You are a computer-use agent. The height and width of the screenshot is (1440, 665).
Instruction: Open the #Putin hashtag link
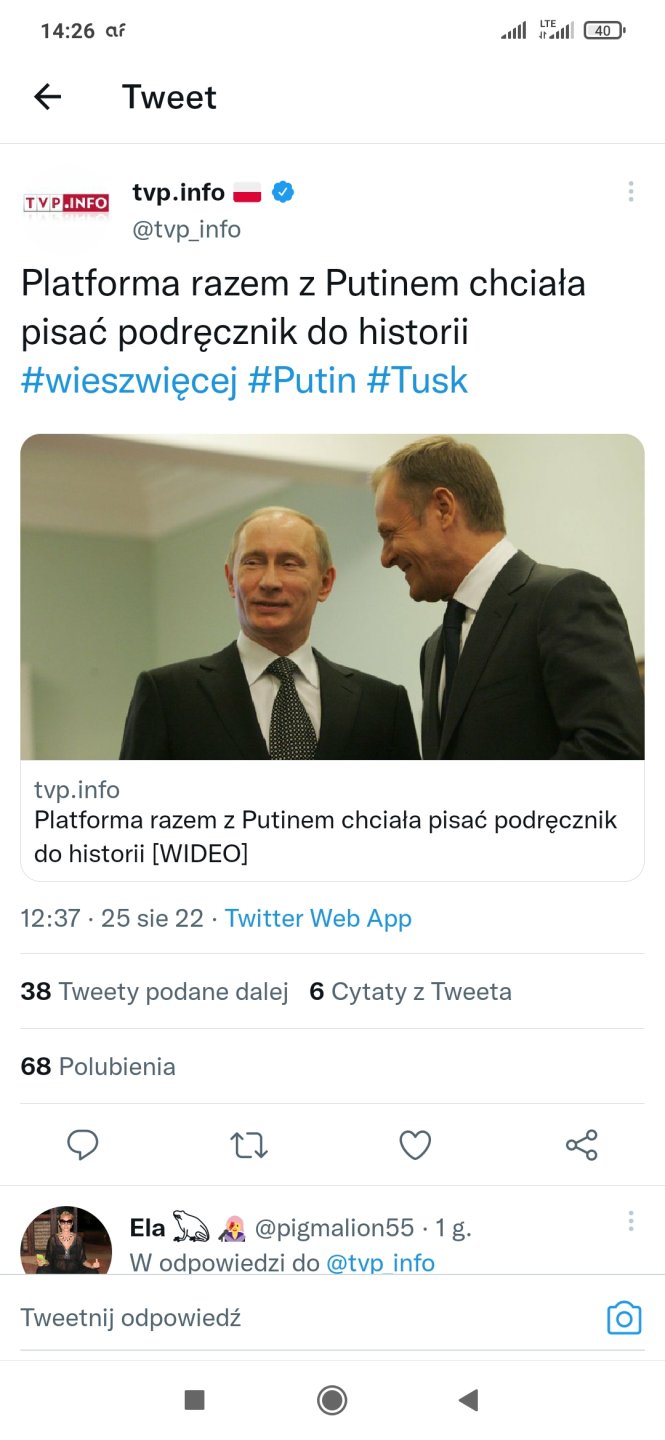(302, 381)
